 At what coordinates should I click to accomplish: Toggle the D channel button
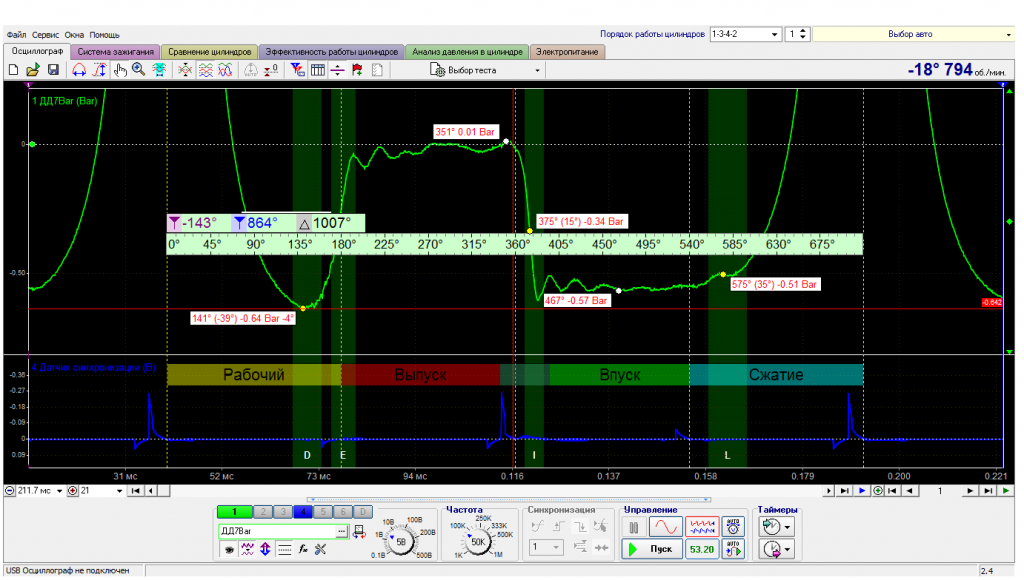(x=363, y=513)
